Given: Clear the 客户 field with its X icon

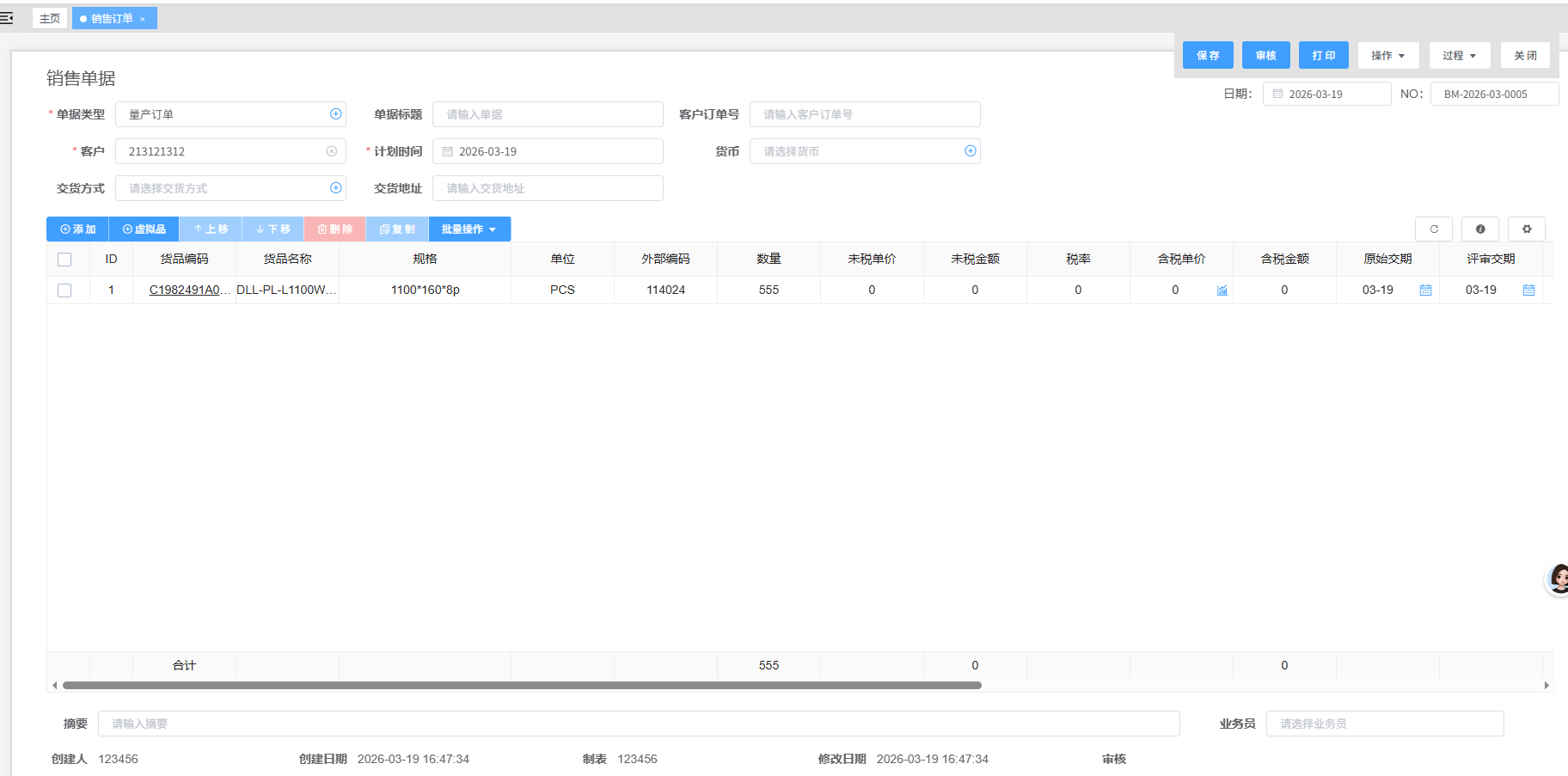Looking at the screenshot, I should point(332,151).
